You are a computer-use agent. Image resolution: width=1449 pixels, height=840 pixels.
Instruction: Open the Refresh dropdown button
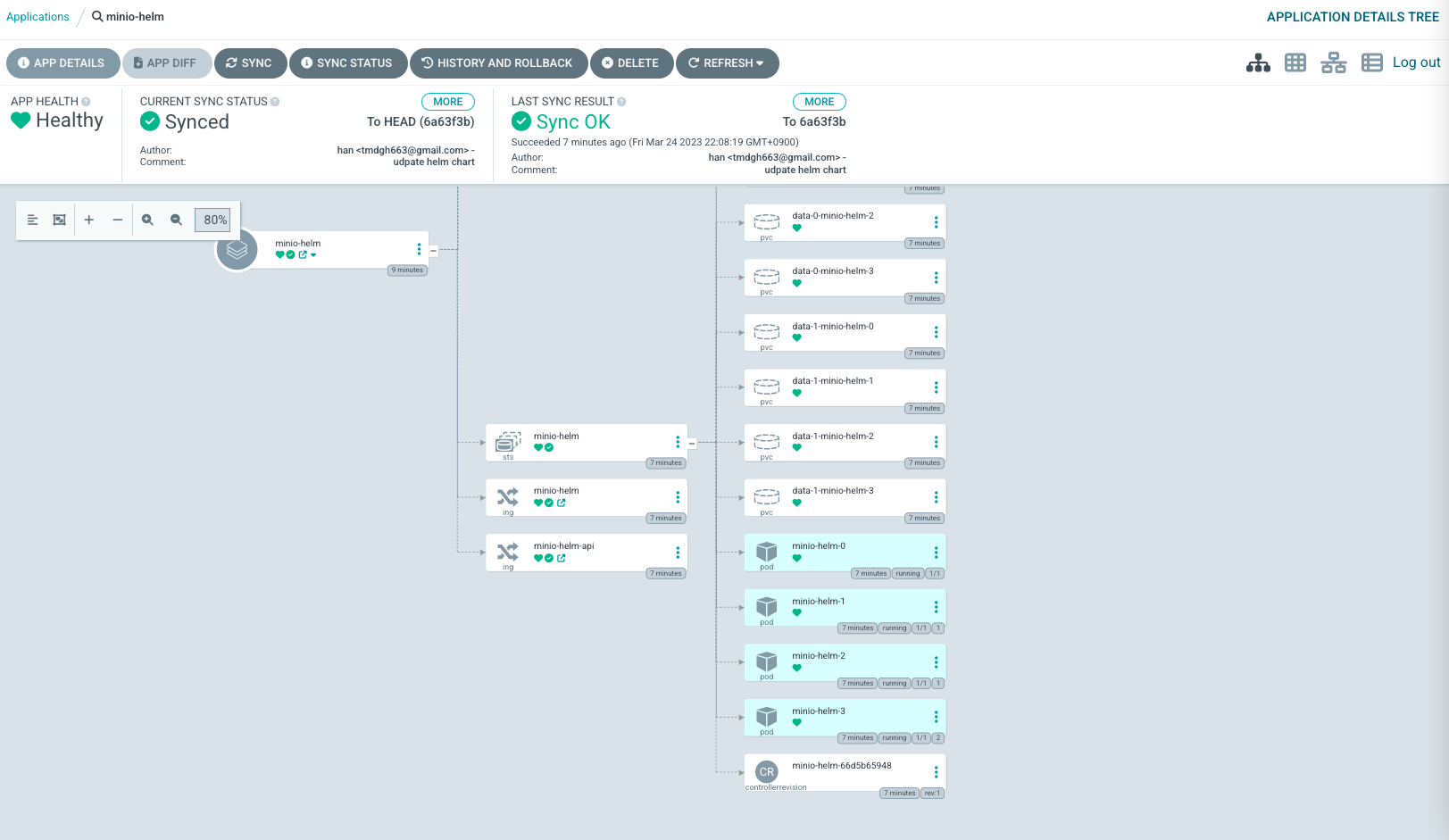[727, 63]
